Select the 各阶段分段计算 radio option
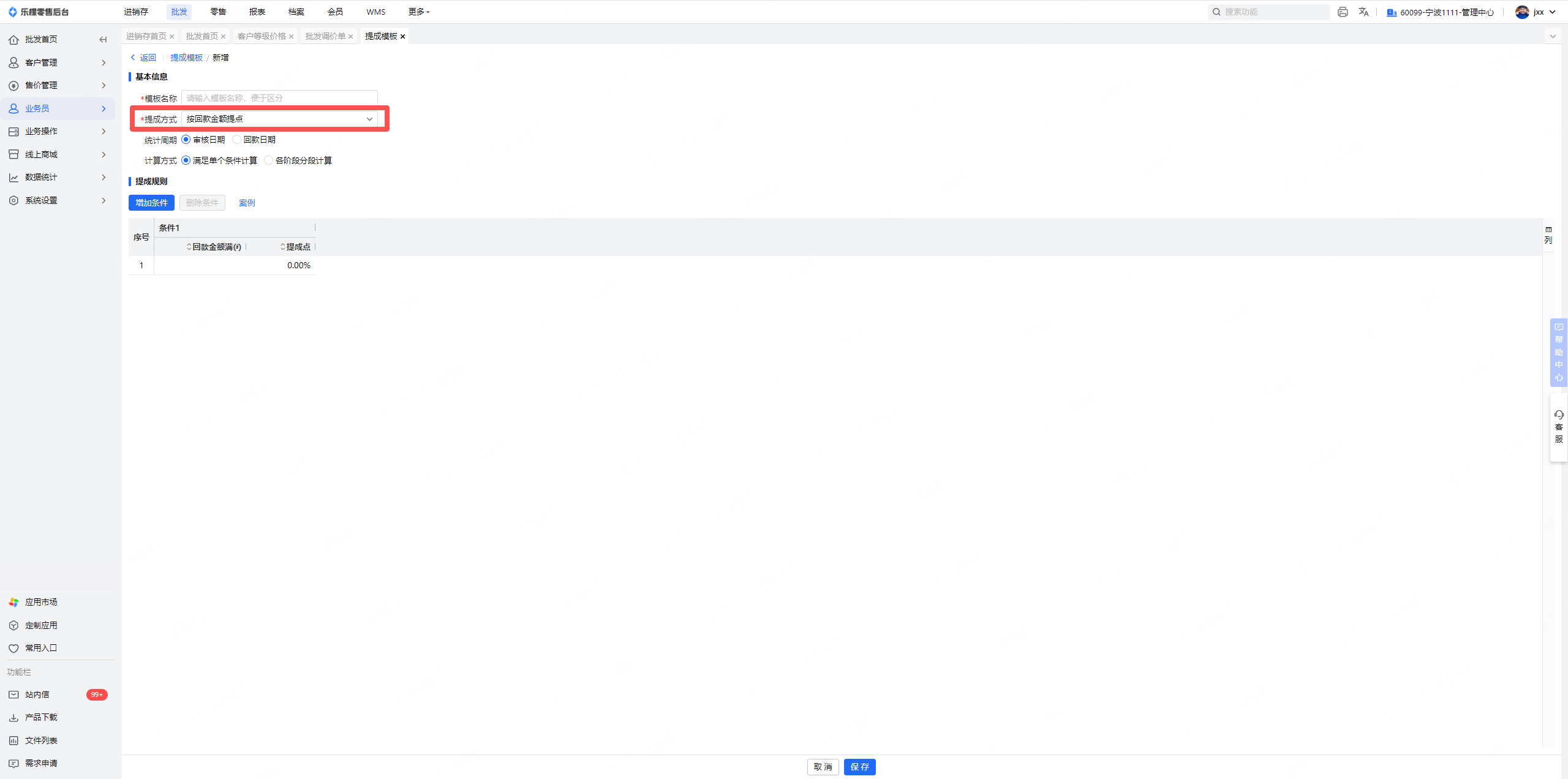This screenshot has width=1568, height=779. pos(268,160)
